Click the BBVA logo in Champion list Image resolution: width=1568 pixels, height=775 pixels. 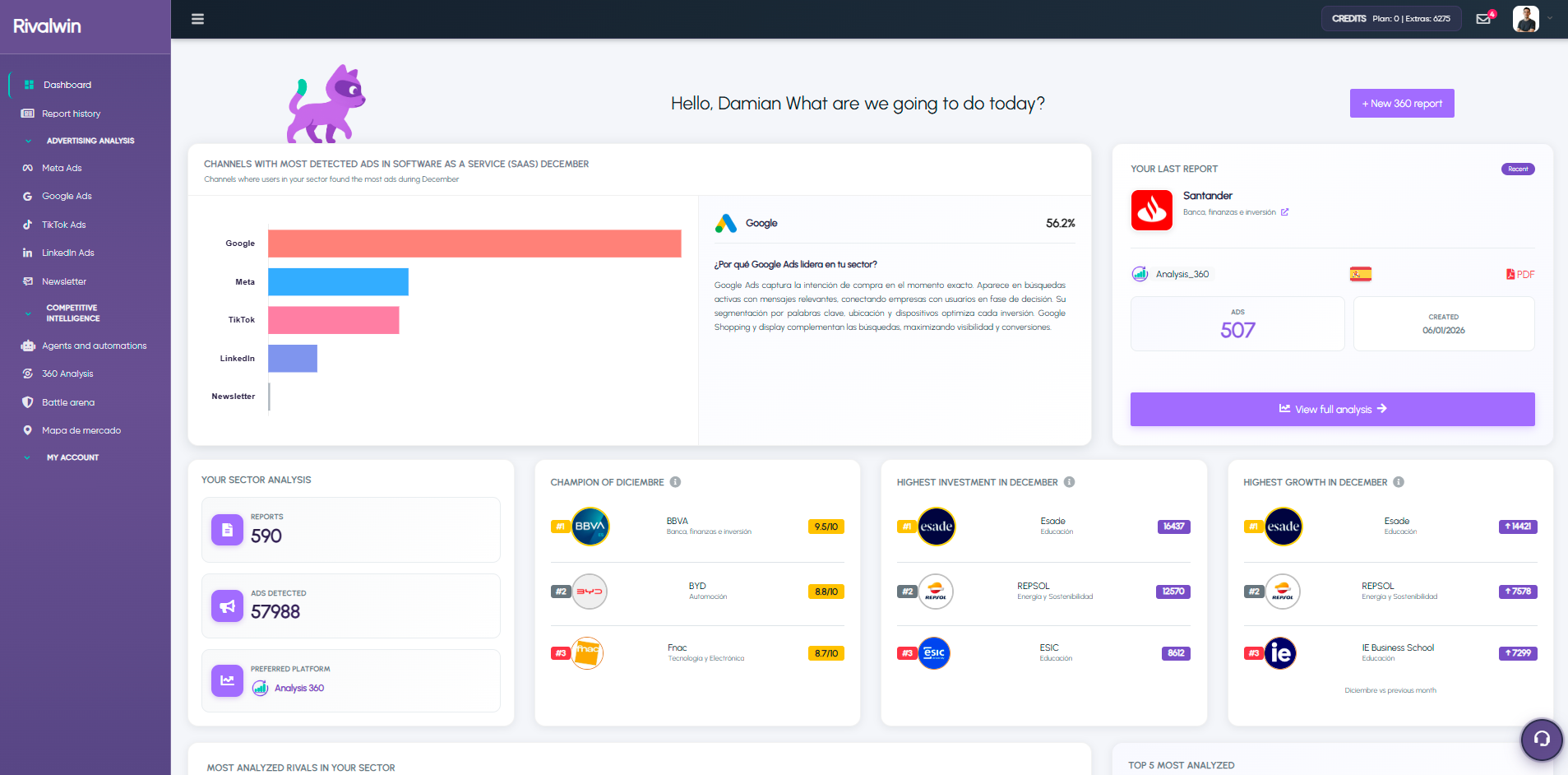tap(590, 527)
